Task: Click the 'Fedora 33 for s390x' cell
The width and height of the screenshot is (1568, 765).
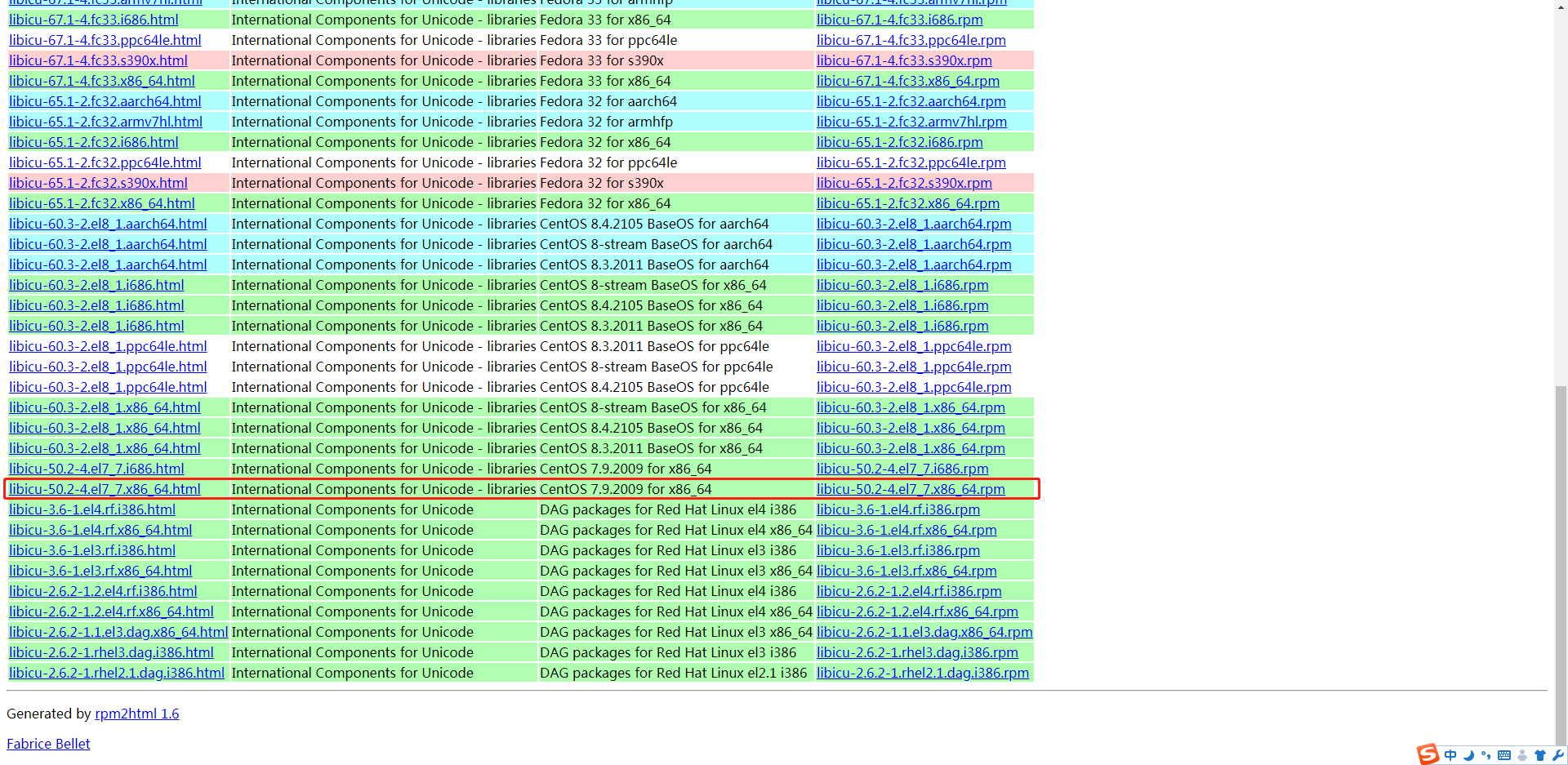Action: 676,60
